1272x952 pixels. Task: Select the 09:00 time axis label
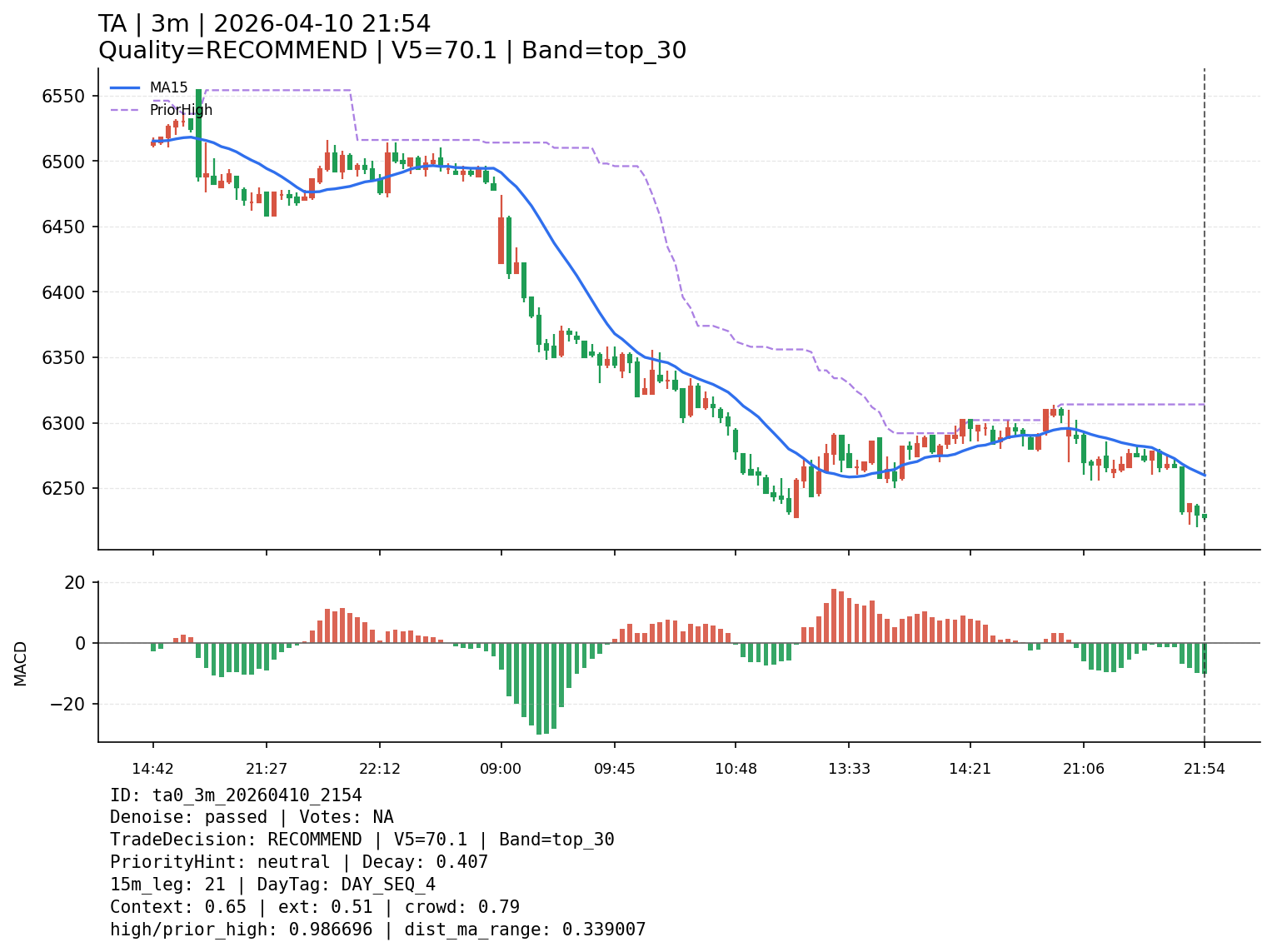pos(501,769)
